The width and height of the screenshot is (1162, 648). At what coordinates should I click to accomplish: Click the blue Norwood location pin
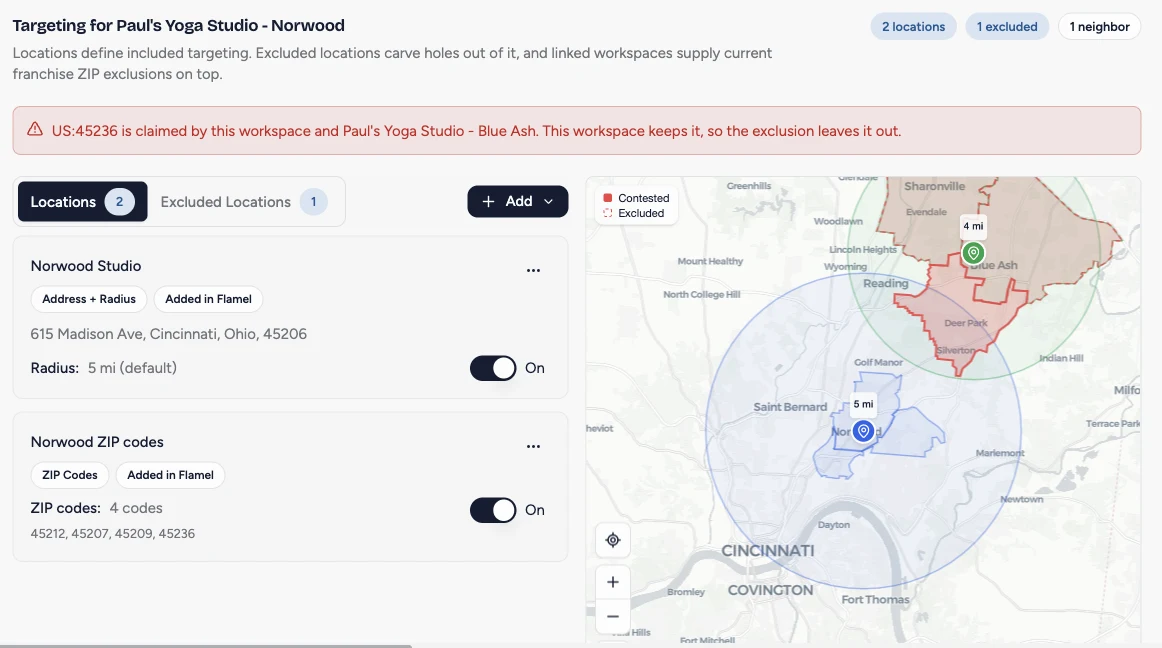(x=863, y=431)
